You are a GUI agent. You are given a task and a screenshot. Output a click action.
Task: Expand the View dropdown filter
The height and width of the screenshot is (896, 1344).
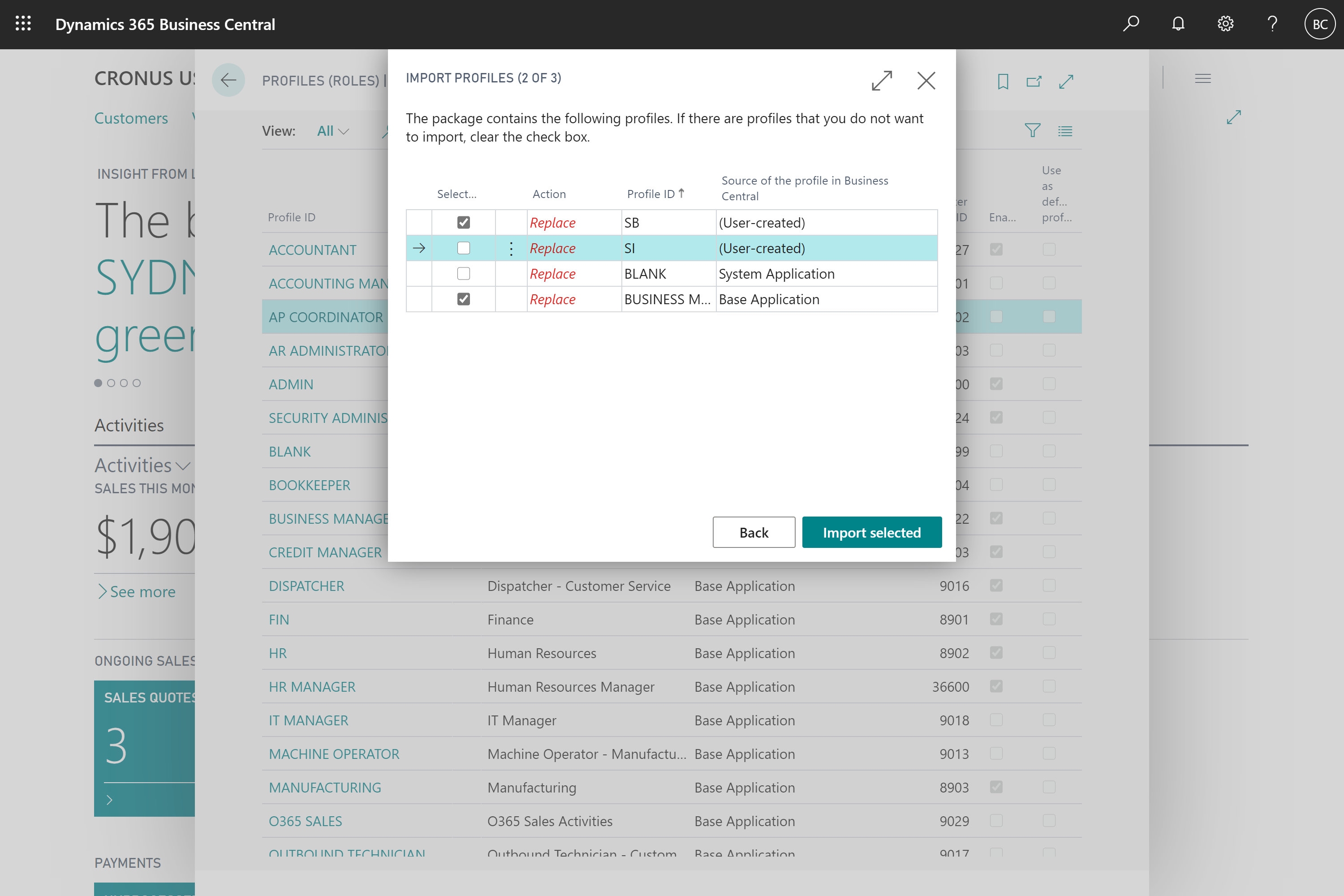click(331, 131)
